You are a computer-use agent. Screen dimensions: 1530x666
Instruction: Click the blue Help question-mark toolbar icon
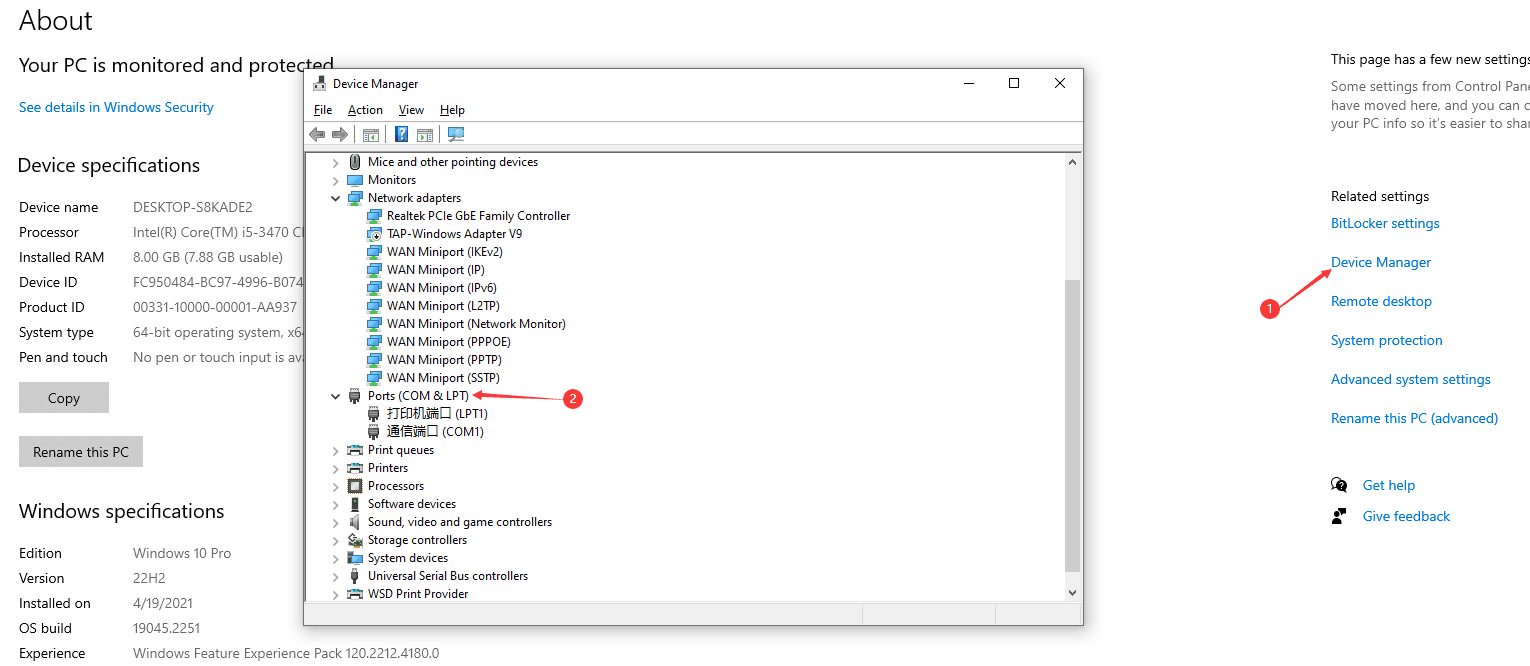401,135
